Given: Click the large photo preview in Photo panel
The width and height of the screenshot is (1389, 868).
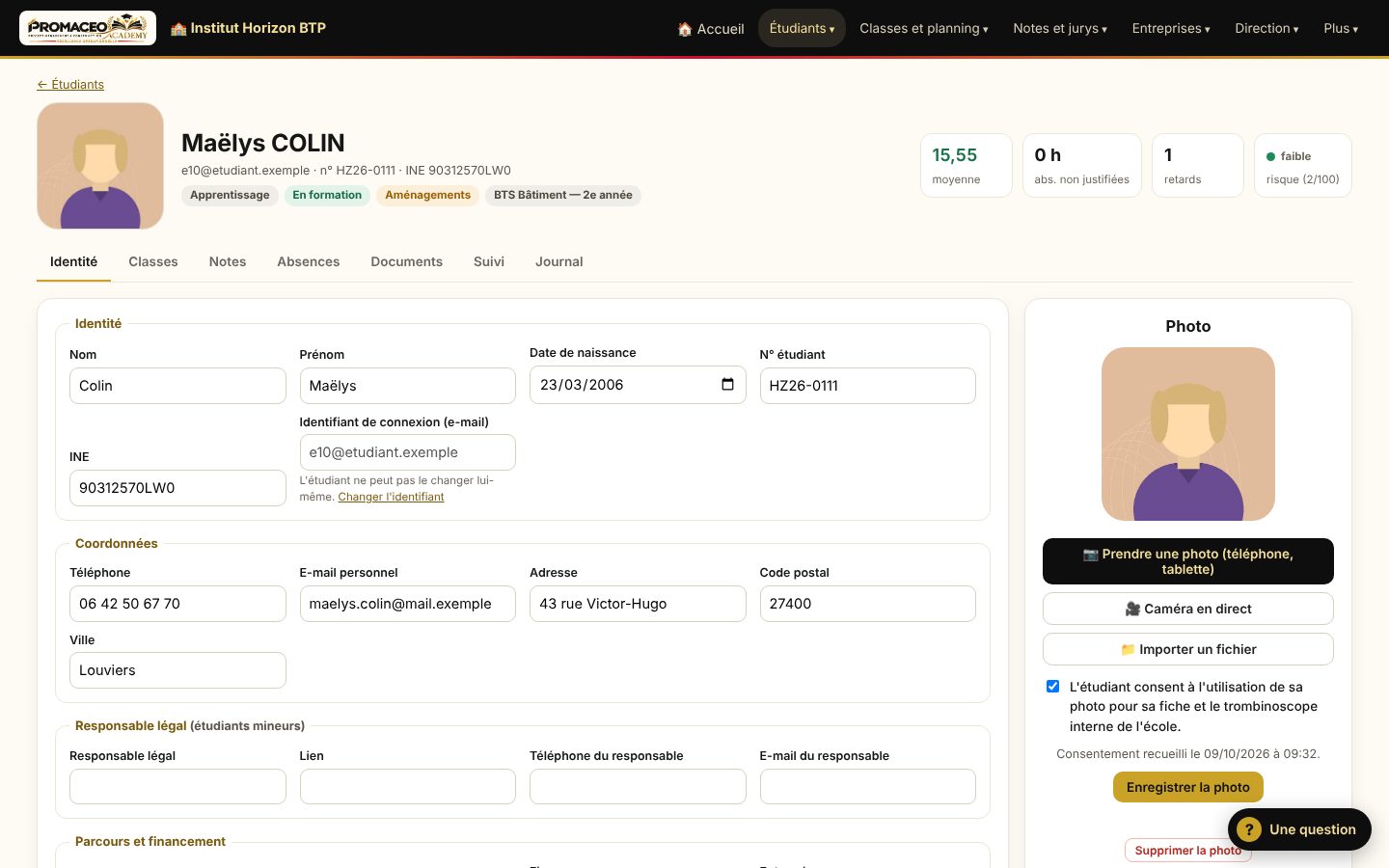Looking at the screenshot, I should (1188, 434).
